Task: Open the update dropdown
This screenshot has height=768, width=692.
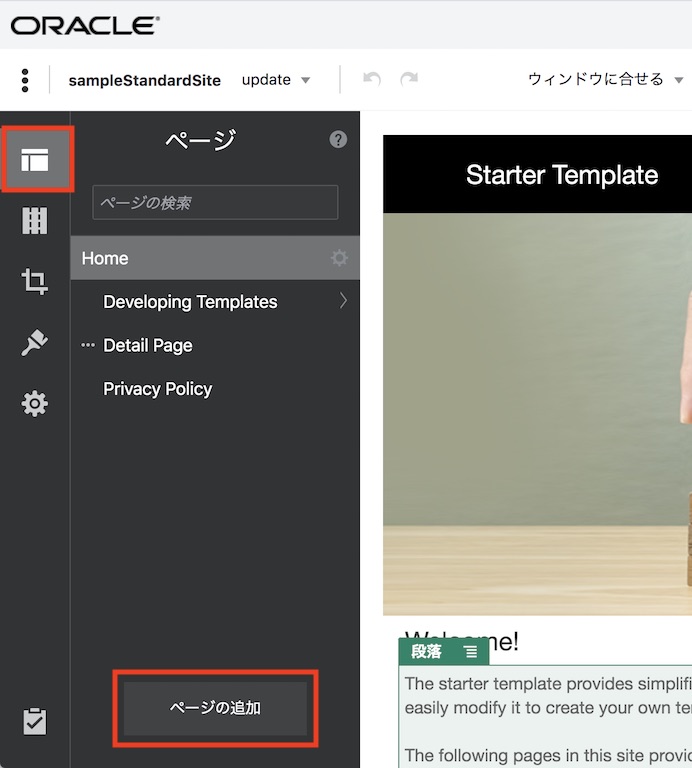Action: click(276, 80)
